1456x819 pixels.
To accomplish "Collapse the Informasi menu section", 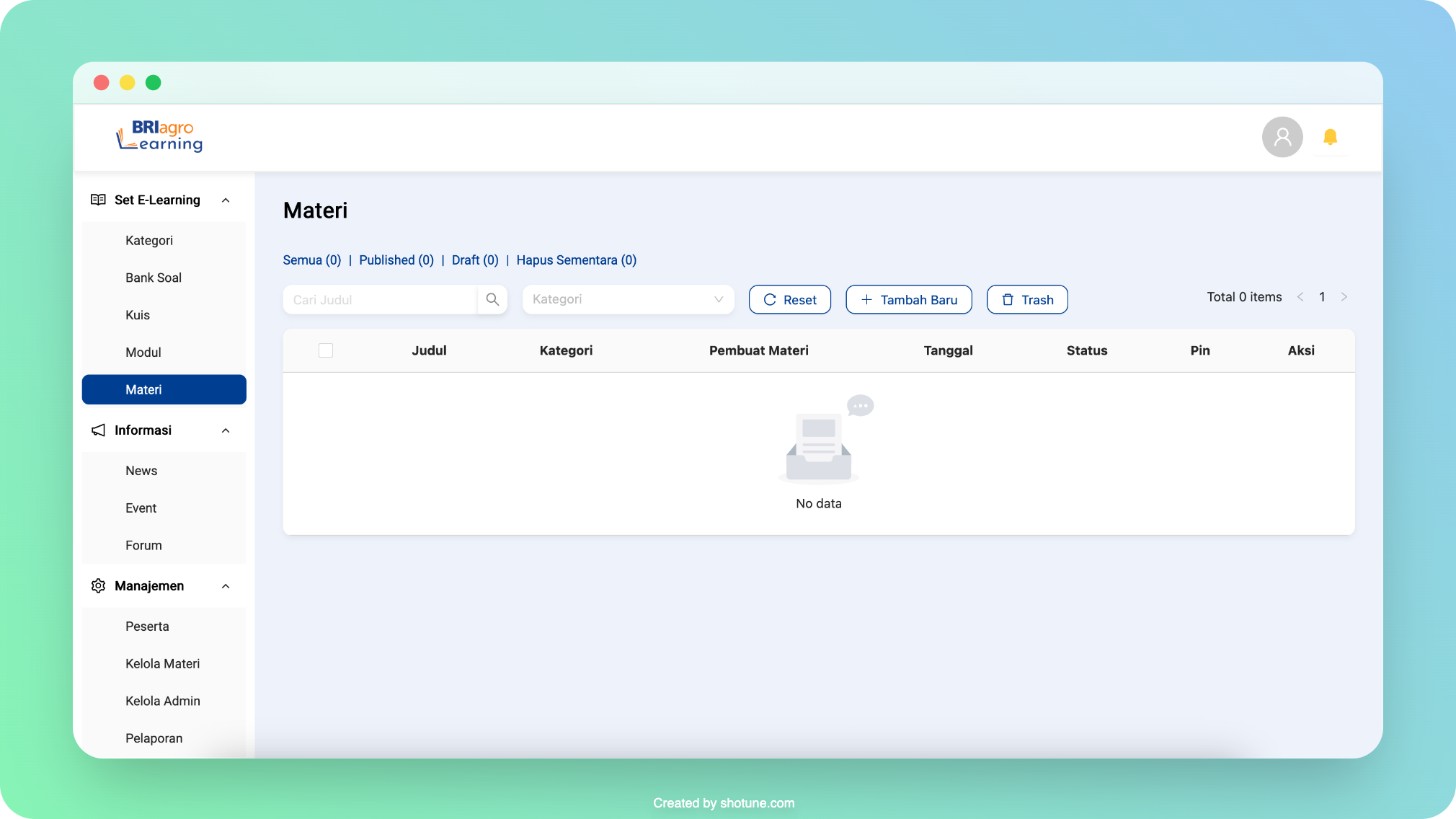I will point(227,430).
